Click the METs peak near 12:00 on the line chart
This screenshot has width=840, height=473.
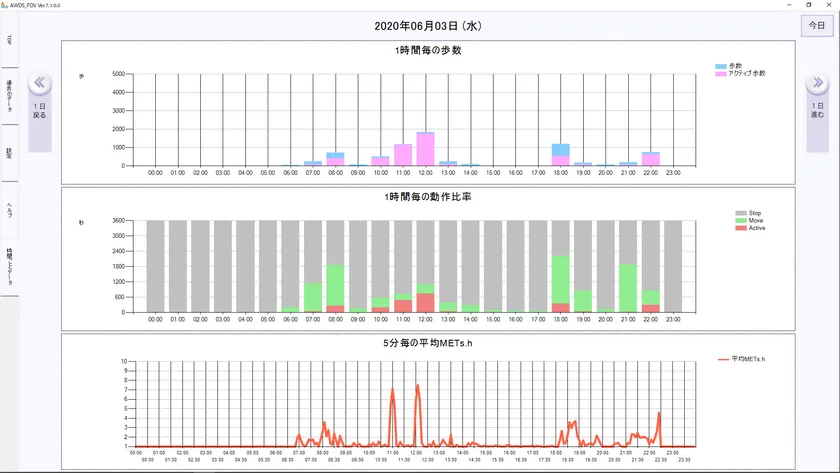(x=417, y=386)
